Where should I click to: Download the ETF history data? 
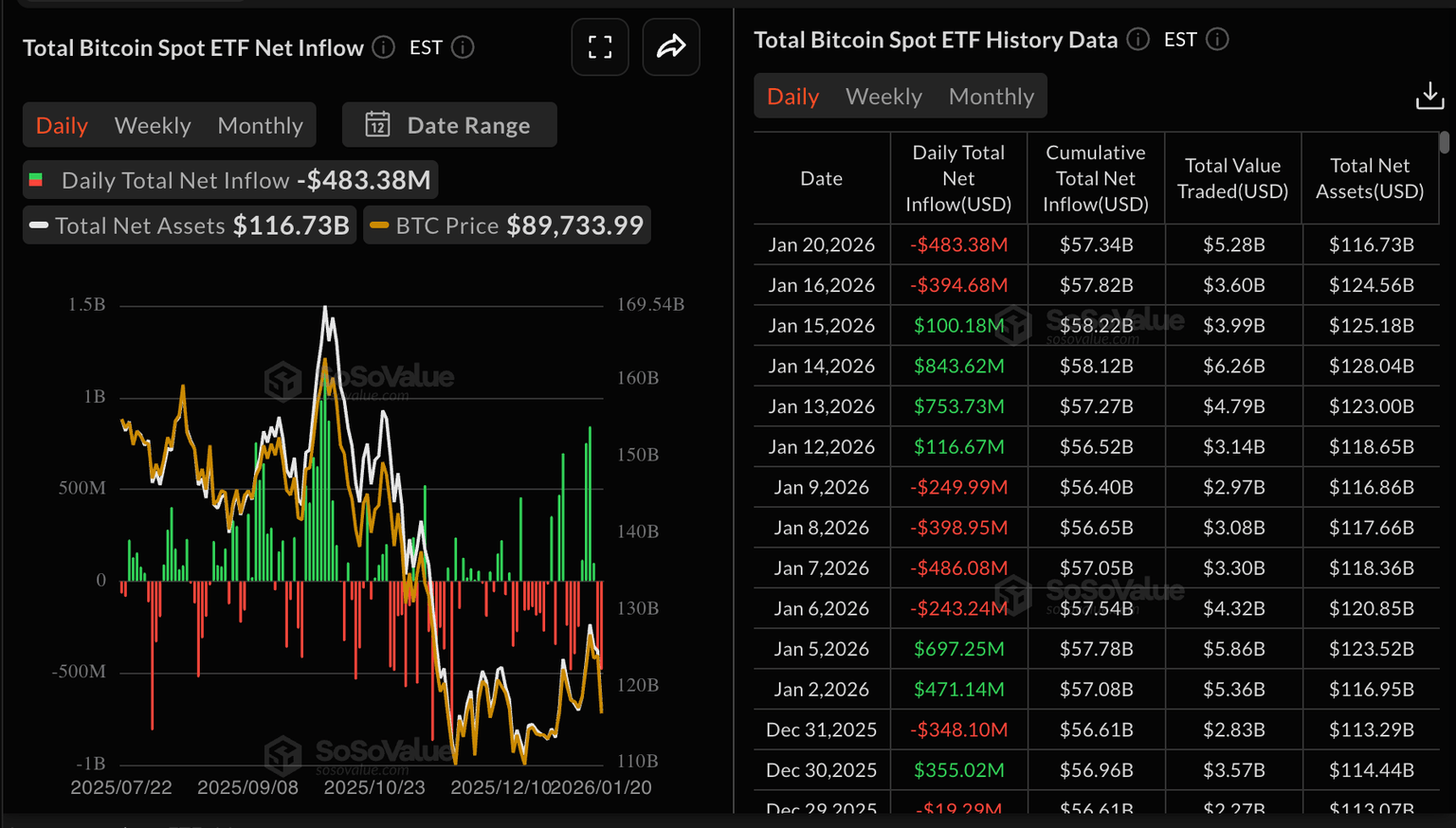click(1429, 96)
